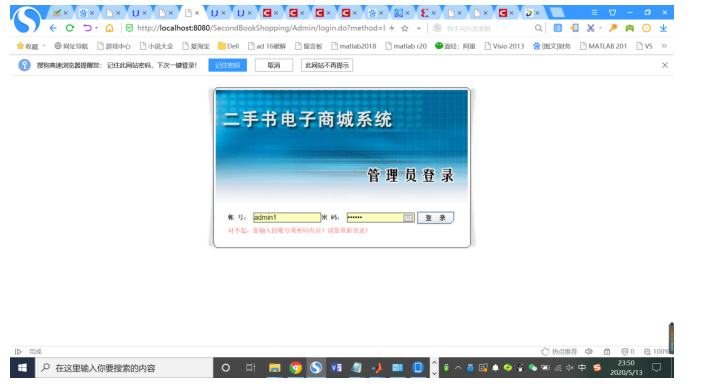Click the password input field

pos(380,218)
